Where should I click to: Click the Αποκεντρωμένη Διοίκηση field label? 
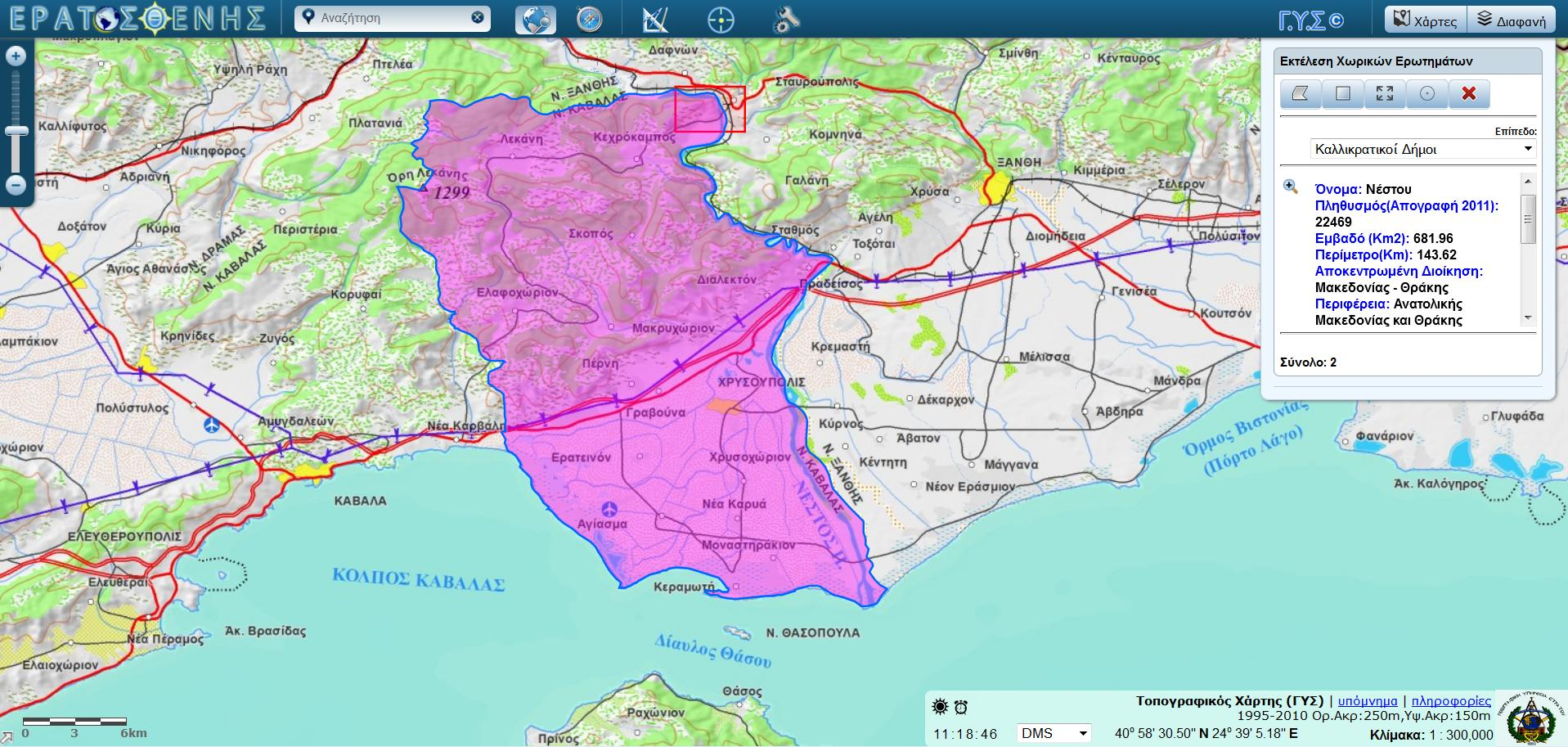point(1399,271)
